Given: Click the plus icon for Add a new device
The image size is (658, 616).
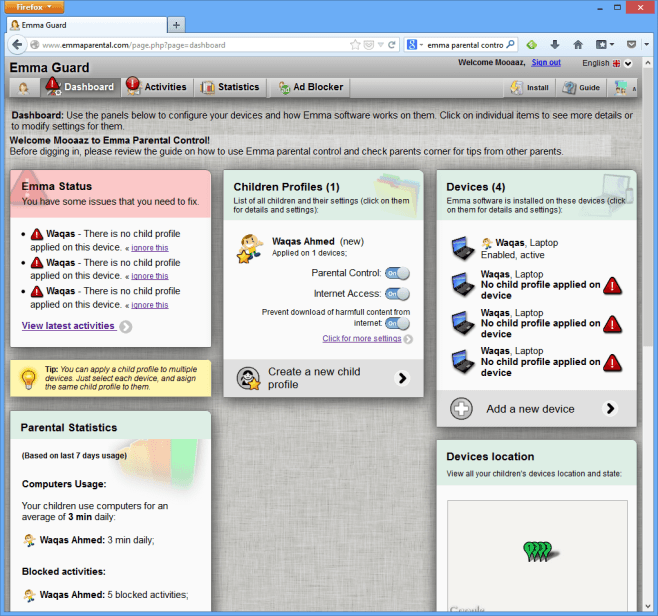Looking at the screenshot, I should (461, 408).
